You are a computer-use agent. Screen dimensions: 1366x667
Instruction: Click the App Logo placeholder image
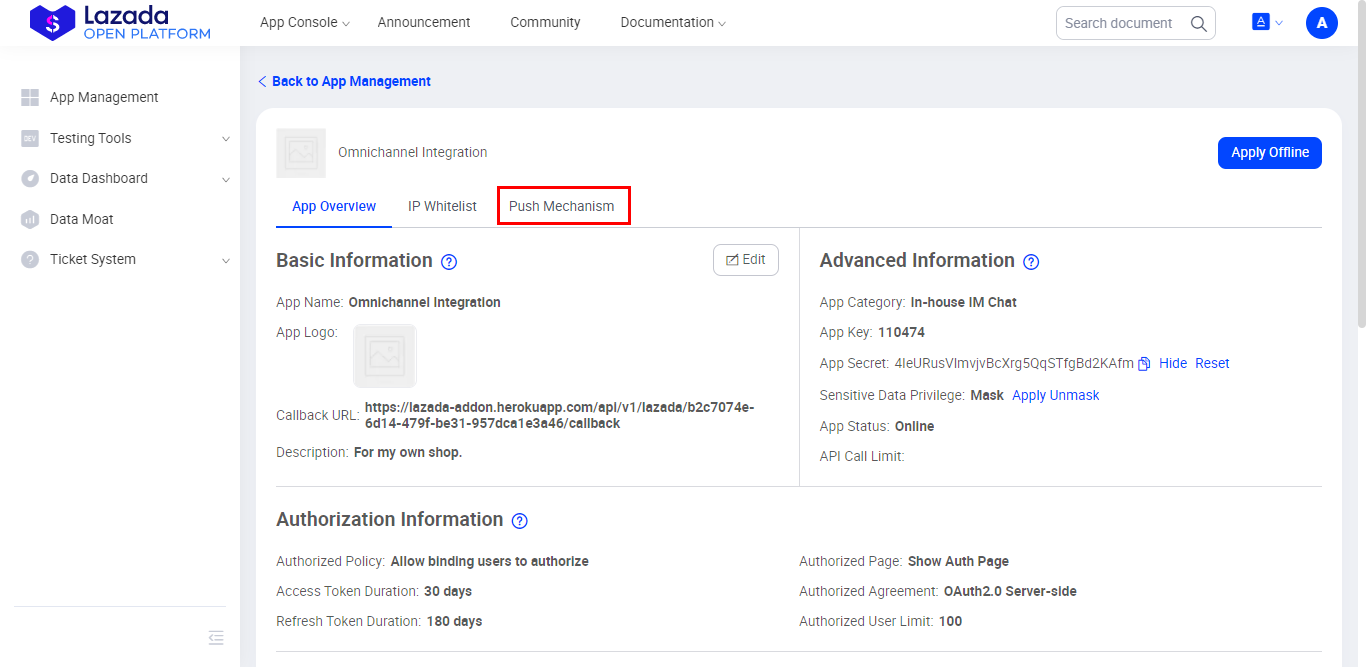[x=385, y=356]
